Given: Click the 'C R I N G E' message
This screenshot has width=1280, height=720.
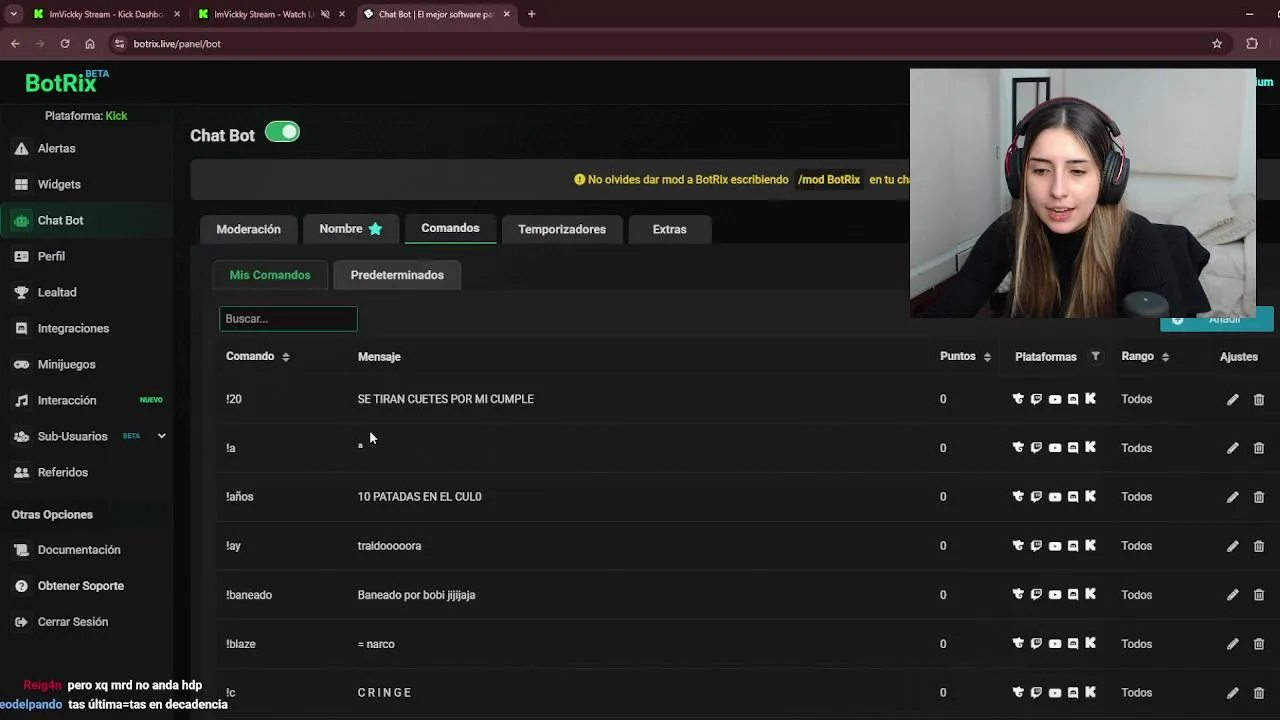Looking at the screenshot, I should (x=385, y=693).
